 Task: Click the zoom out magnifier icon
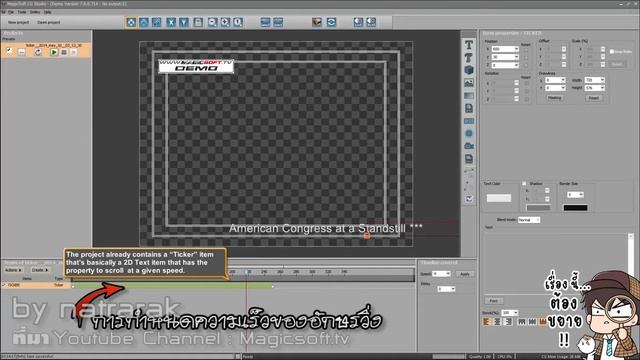(x=212, y=22)
